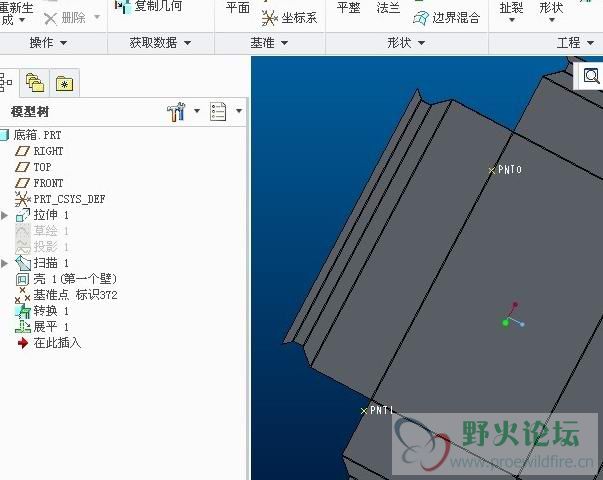
Task: Open the 操作 group dropdown
Action: click(63, 43)
